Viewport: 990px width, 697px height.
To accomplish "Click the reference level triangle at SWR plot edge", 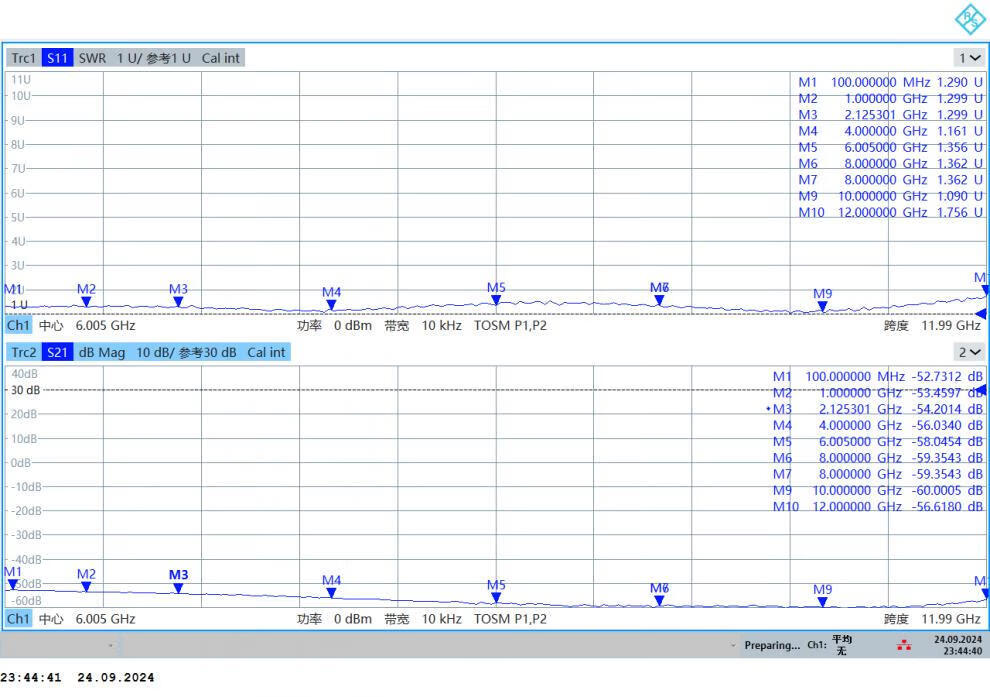I will 981,314.
